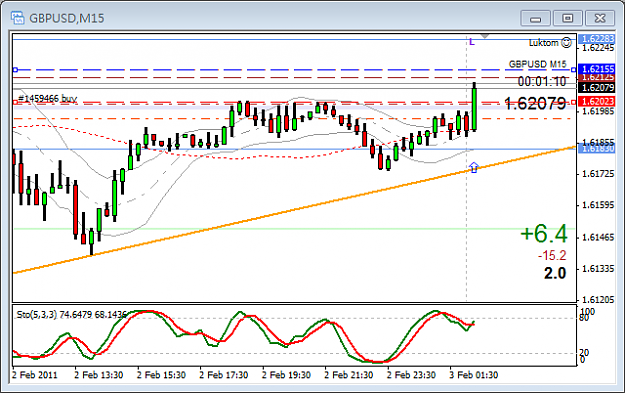
Task: Click the black 1.62079 current price tag
Action: point(597,87)
